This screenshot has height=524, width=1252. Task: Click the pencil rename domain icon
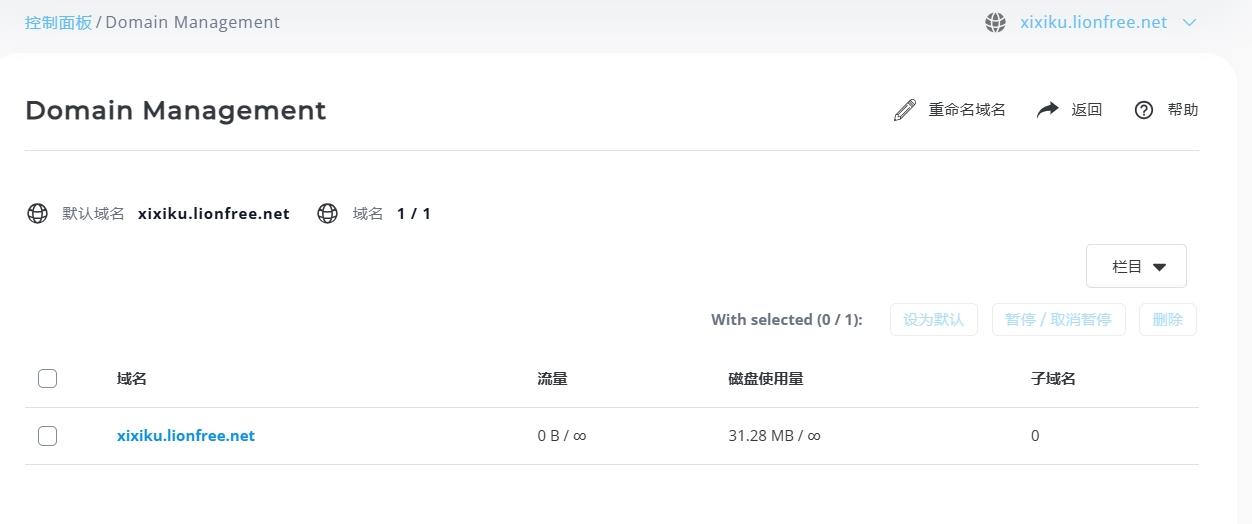[x=905, y=110]
